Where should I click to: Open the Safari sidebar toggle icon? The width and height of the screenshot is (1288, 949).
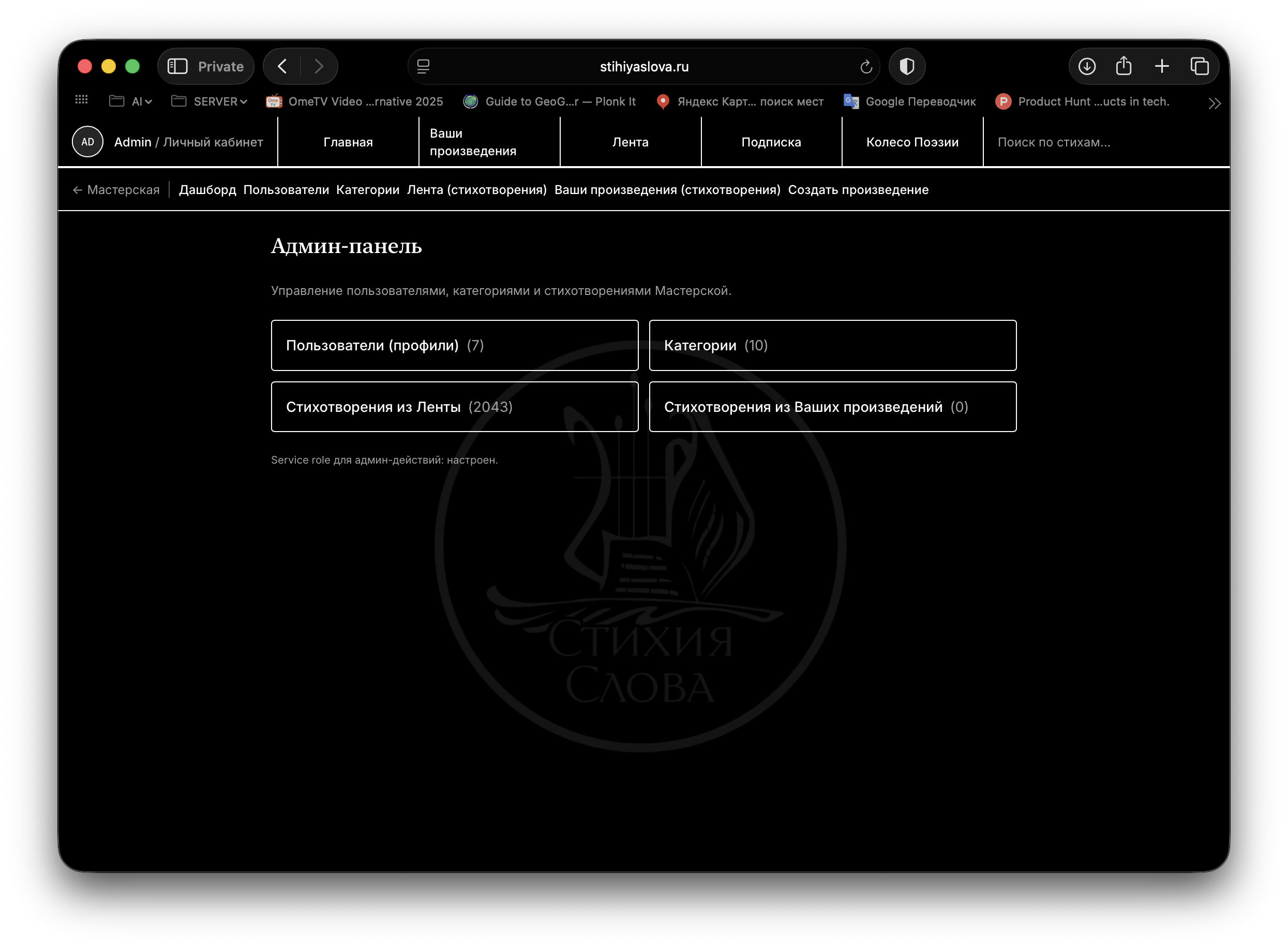(x=178, y=66)
